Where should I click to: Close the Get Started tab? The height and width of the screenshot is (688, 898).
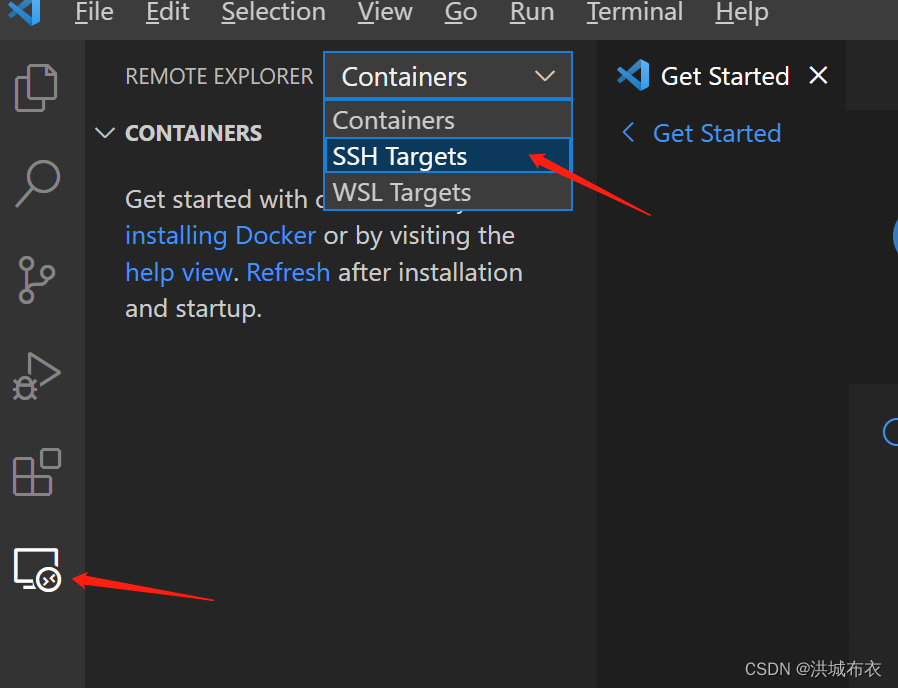pyautogui.click(x=818, y=76)
